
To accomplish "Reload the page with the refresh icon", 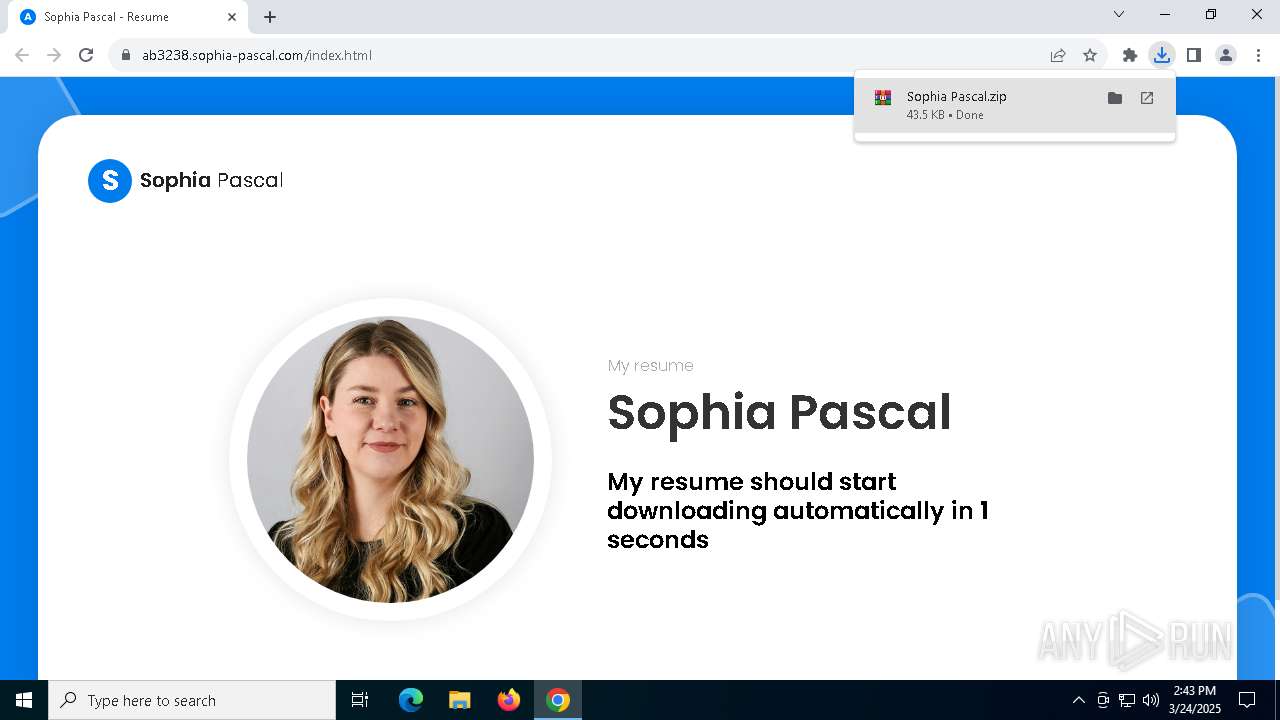I will (86, 55).
